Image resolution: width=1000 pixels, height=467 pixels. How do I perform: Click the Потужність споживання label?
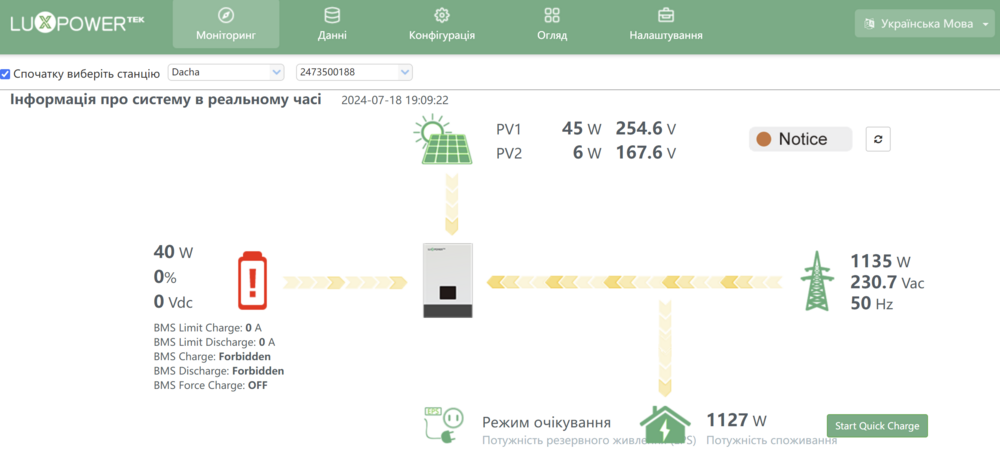772,441
